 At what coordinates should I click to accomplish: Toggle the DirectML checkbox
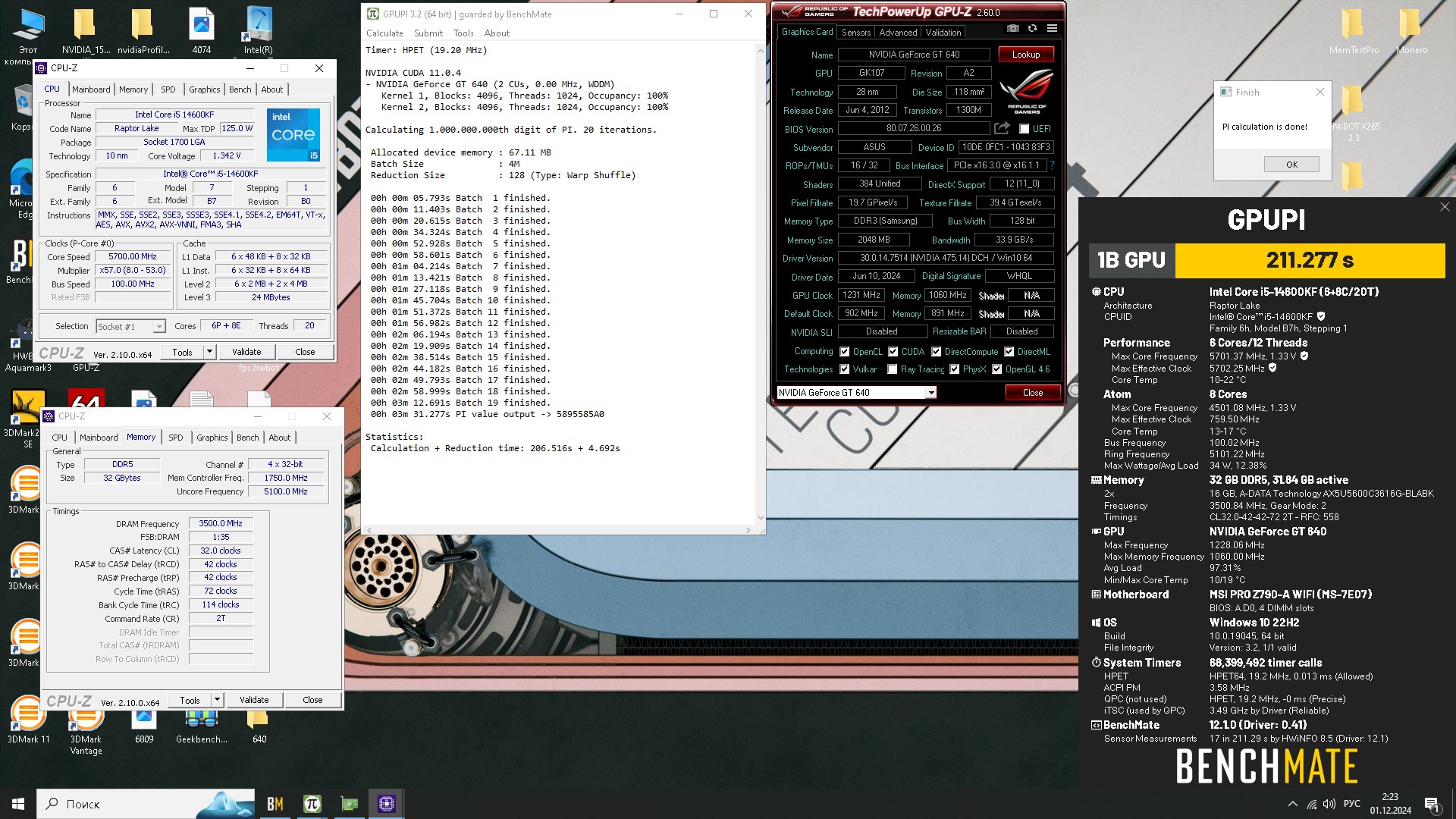[1009, 352]
